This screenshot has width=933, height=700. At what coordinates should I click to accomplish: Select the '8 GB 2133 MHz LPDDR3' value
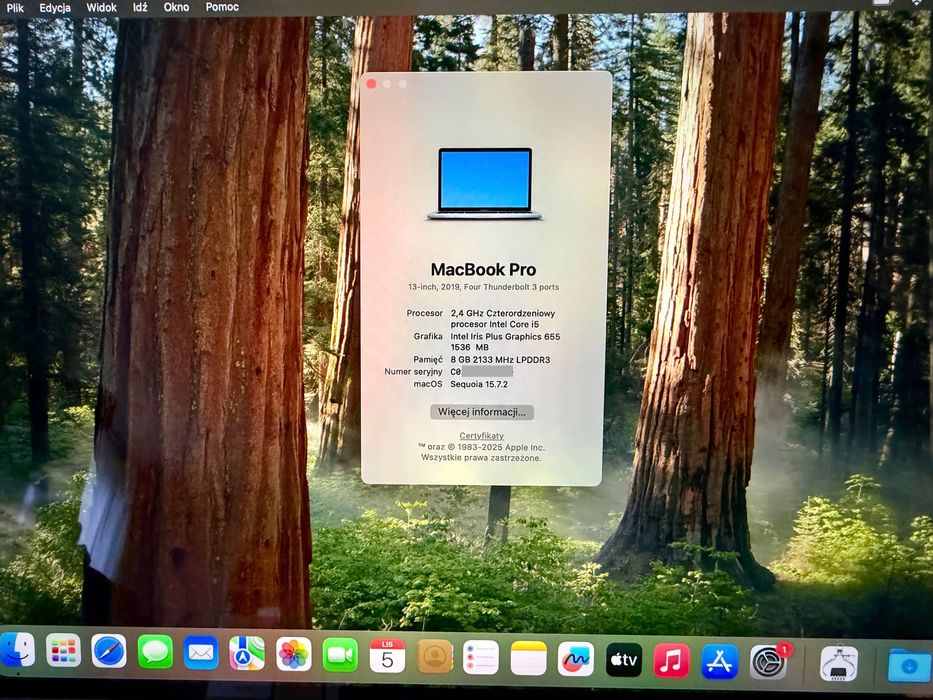coord(500,360)
